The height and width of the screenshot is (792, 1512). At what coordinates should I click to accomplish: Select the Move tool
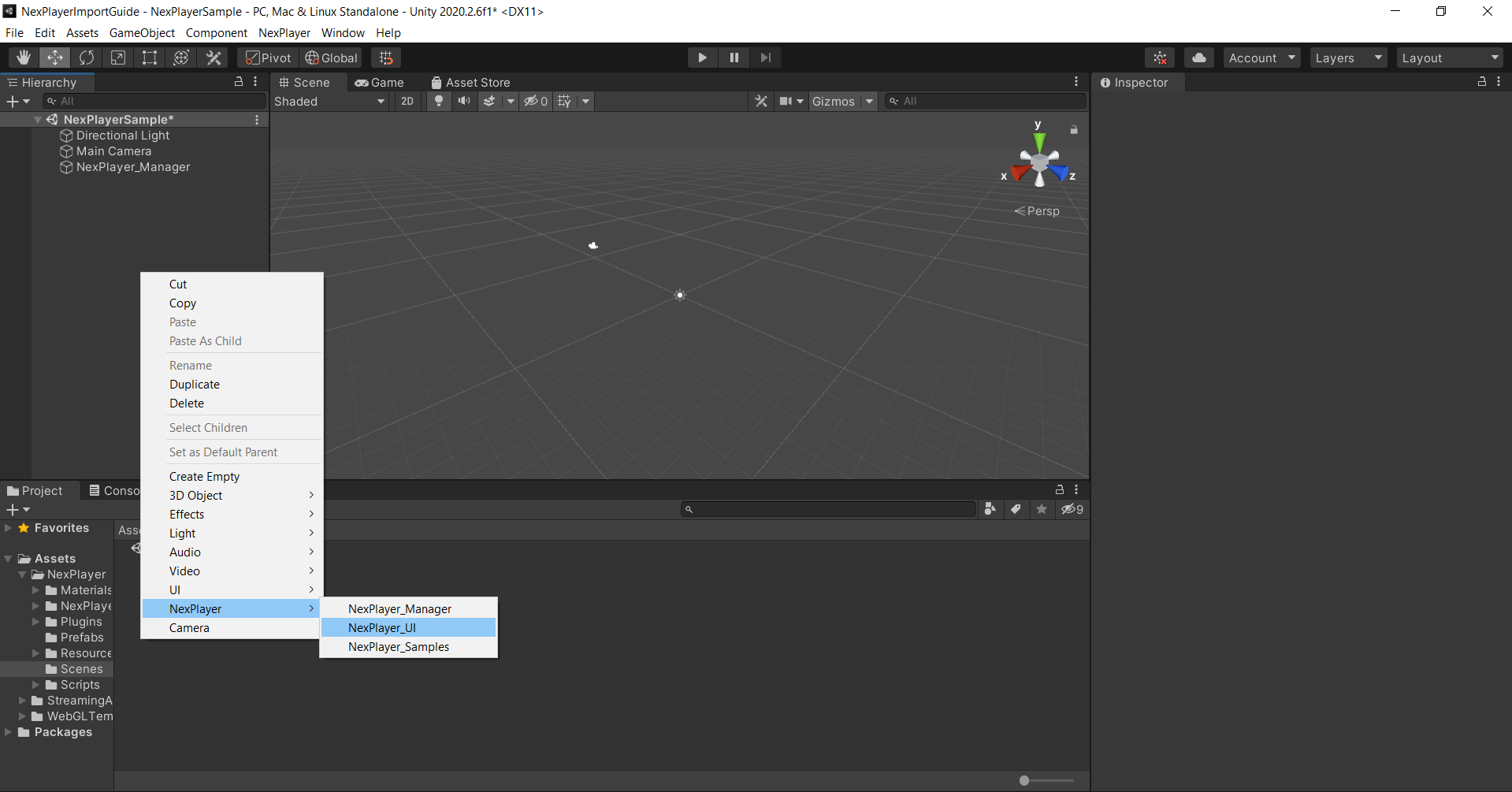pos(55,58)
